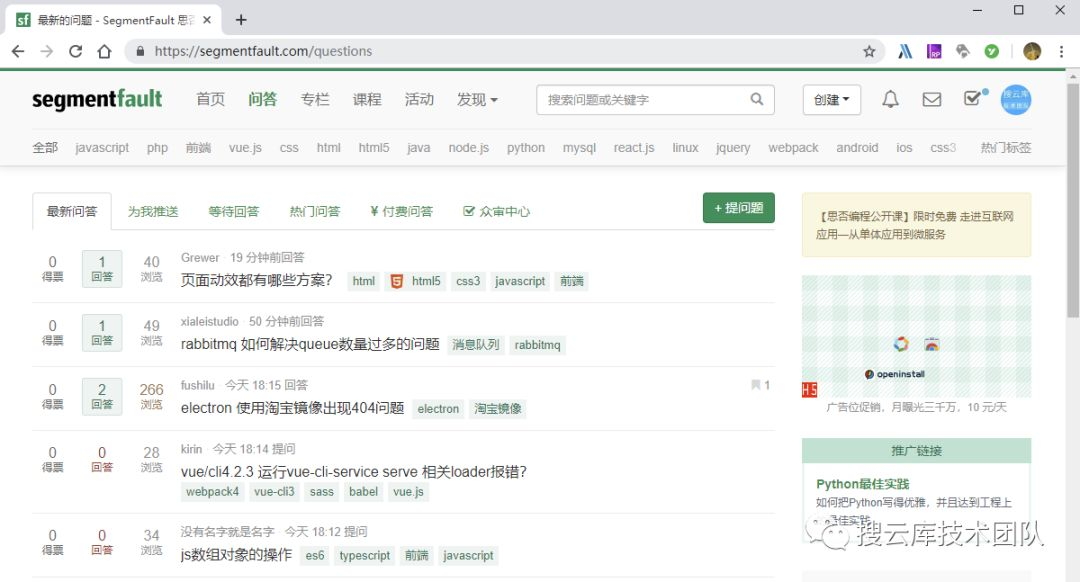The height and width of the screenshot is (582, 1080).
Task: Open rabbitmq queue数量过多 question
Action: click(310, 344)
